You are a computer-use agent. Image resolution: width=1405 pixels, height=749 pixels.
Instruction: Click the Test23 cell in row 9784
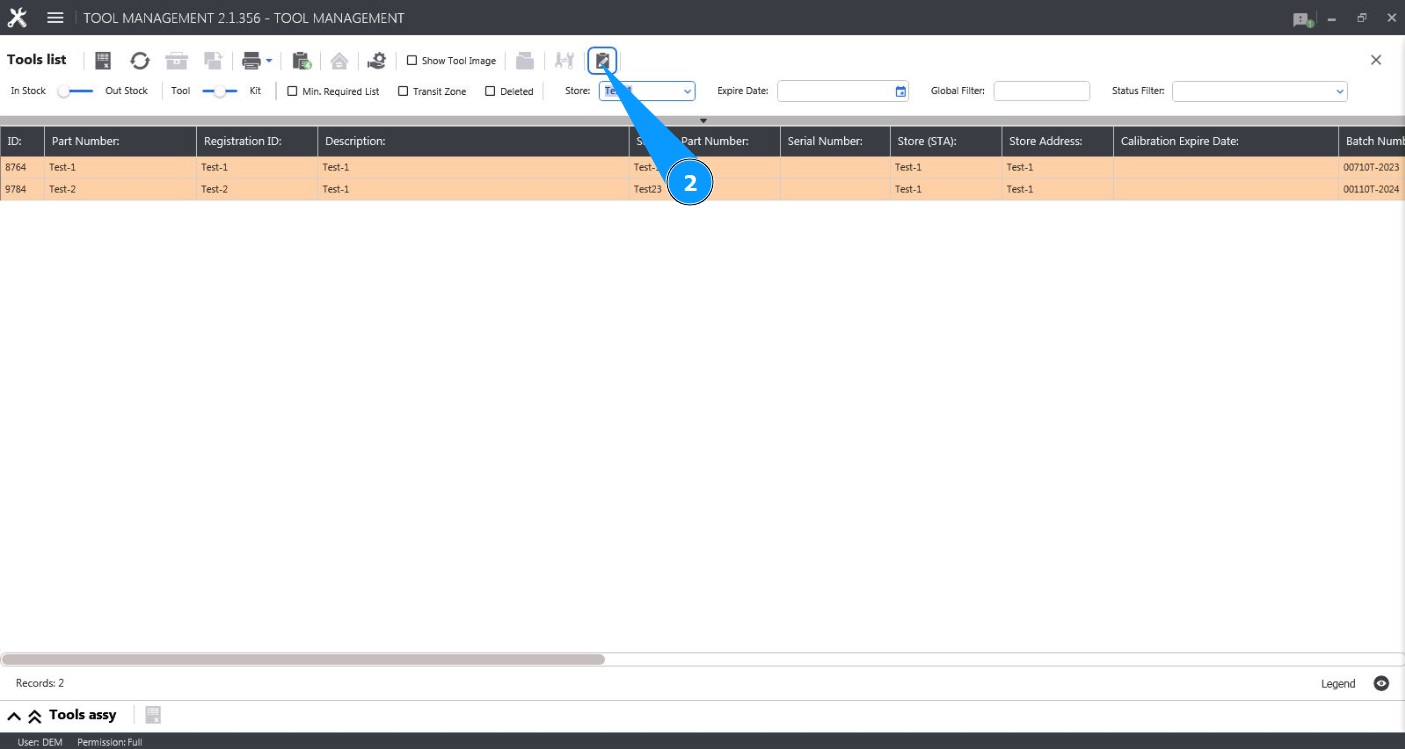[648, 189]
